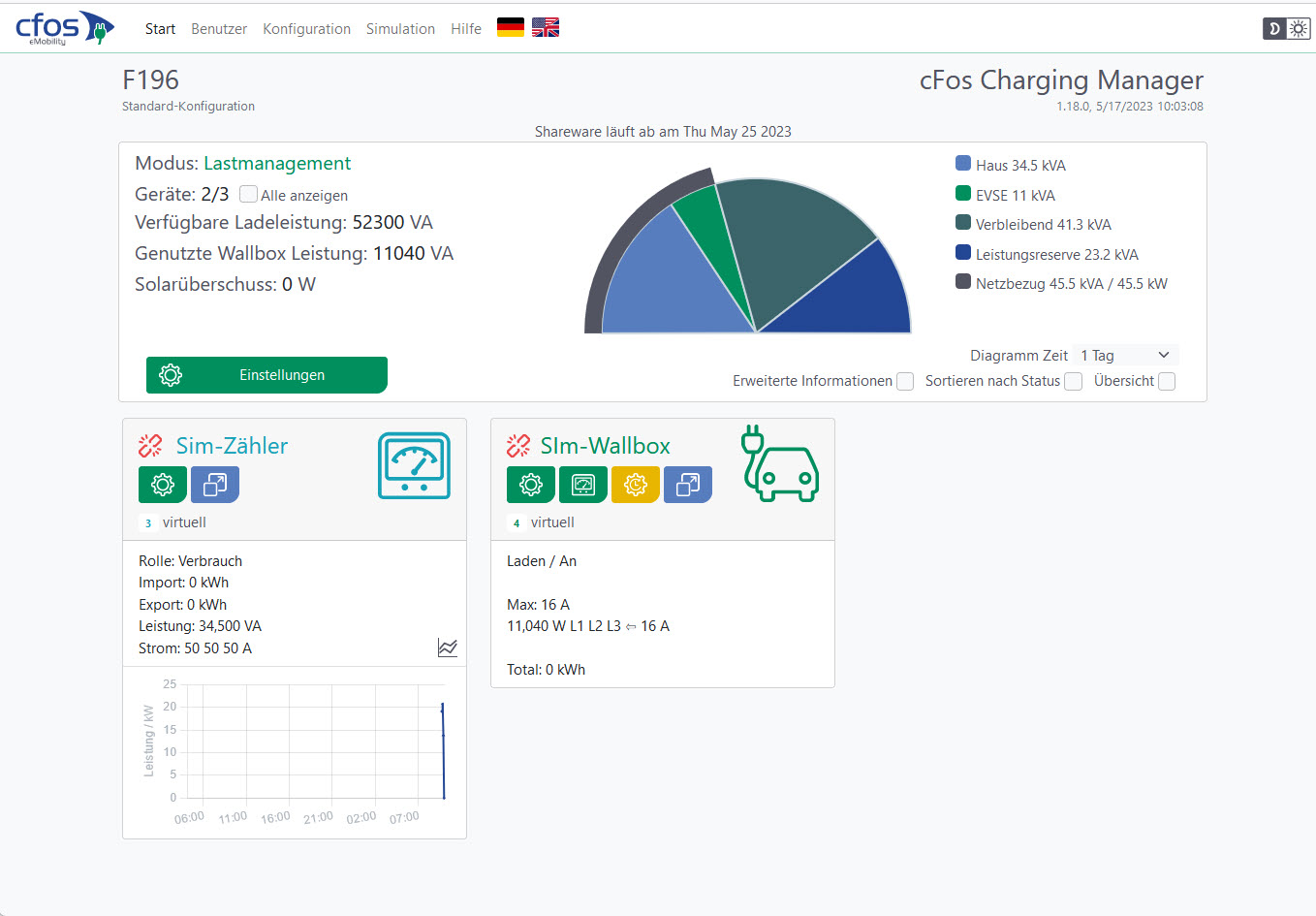The image size is (1316, 916).
Task: Open the SIm-Wallbox title link
Action: pos(605,446)
